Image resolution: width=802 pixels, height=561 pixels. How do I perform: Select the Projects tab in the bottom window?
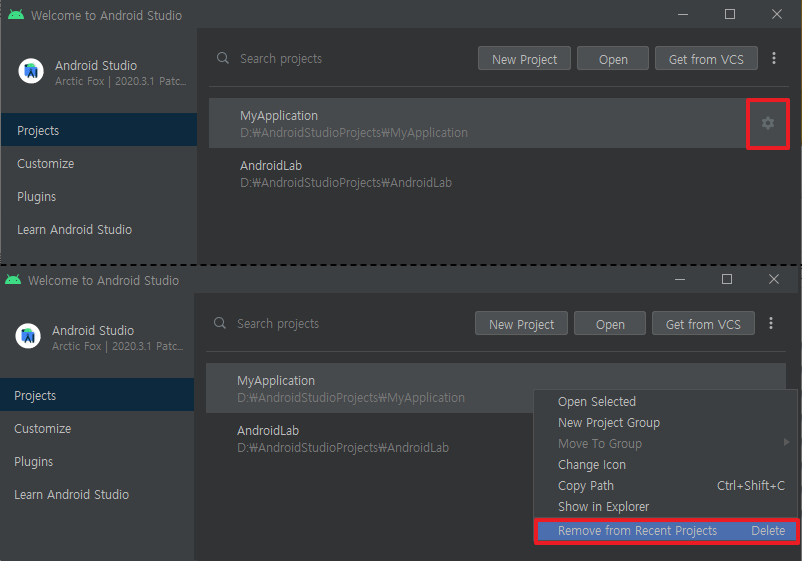[97, 395]
